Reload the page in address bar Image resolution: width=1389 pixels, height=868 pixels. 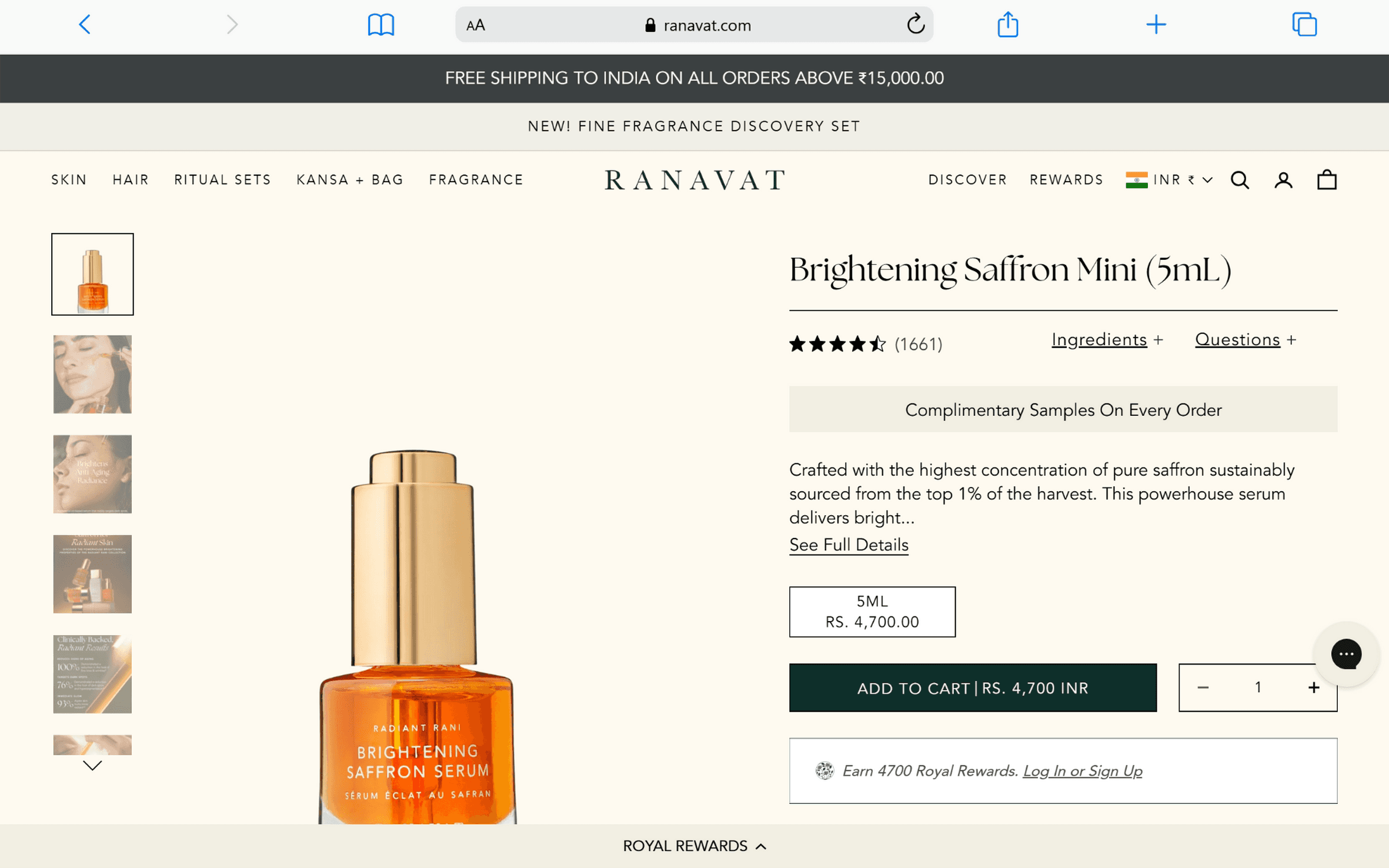915,25
